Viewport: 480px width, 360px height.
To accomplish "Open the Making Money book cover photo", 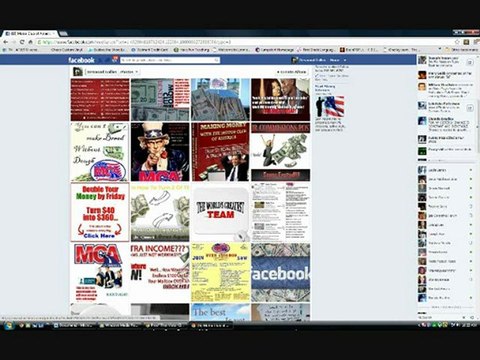I will [220, 152].
